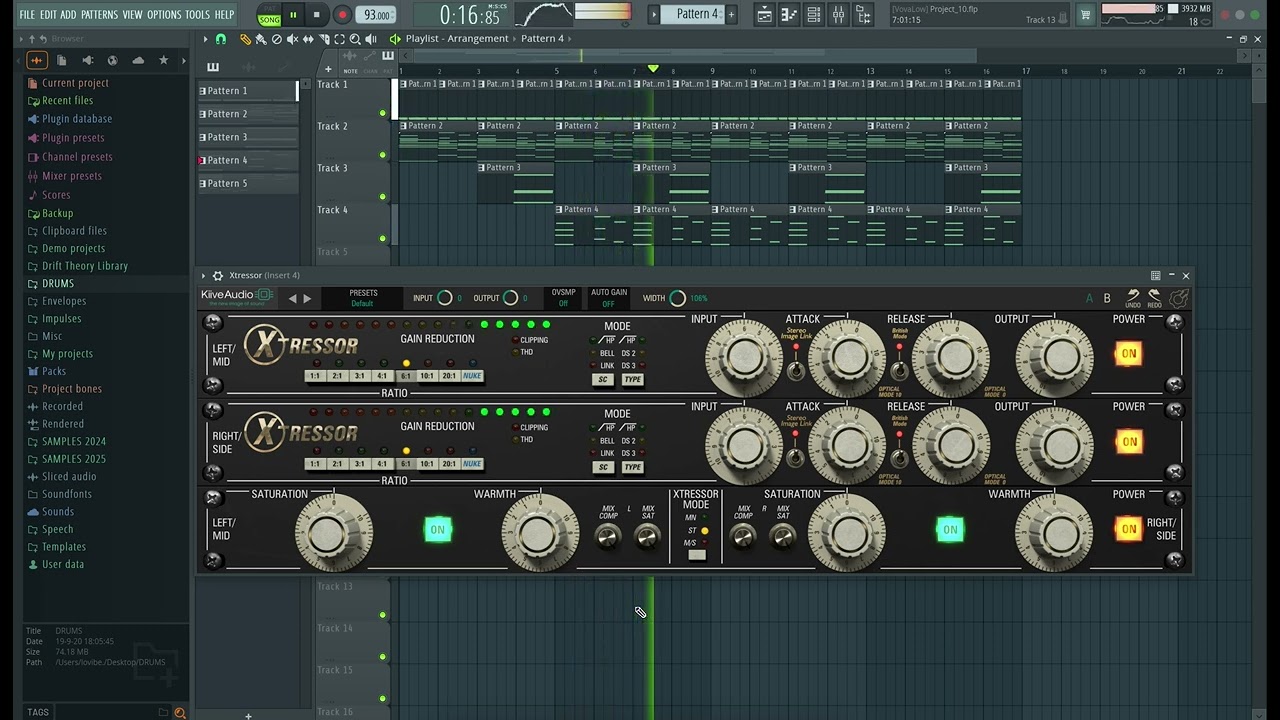Adjust the Xtressor Width knob

click(677, 298)
